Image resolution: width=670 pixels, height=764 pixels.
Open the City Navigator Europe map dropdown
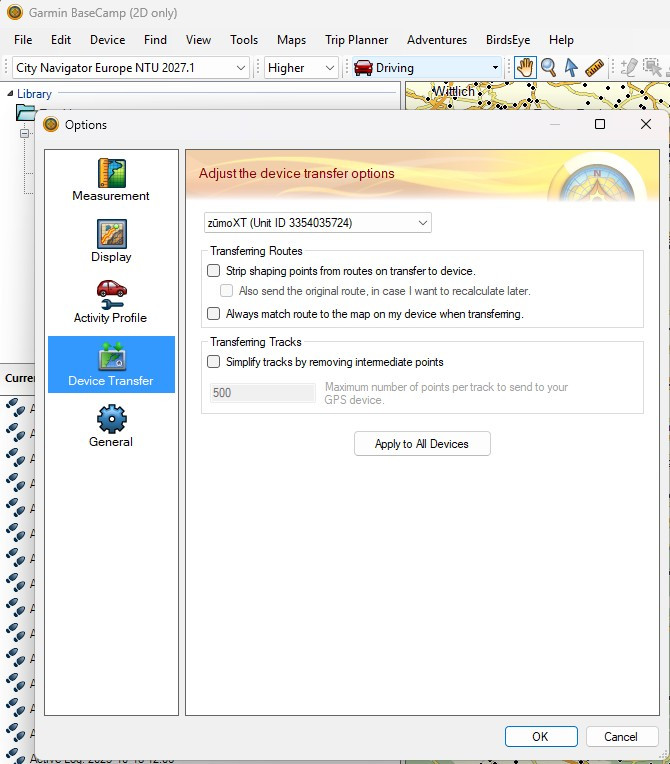click(131, 68)
